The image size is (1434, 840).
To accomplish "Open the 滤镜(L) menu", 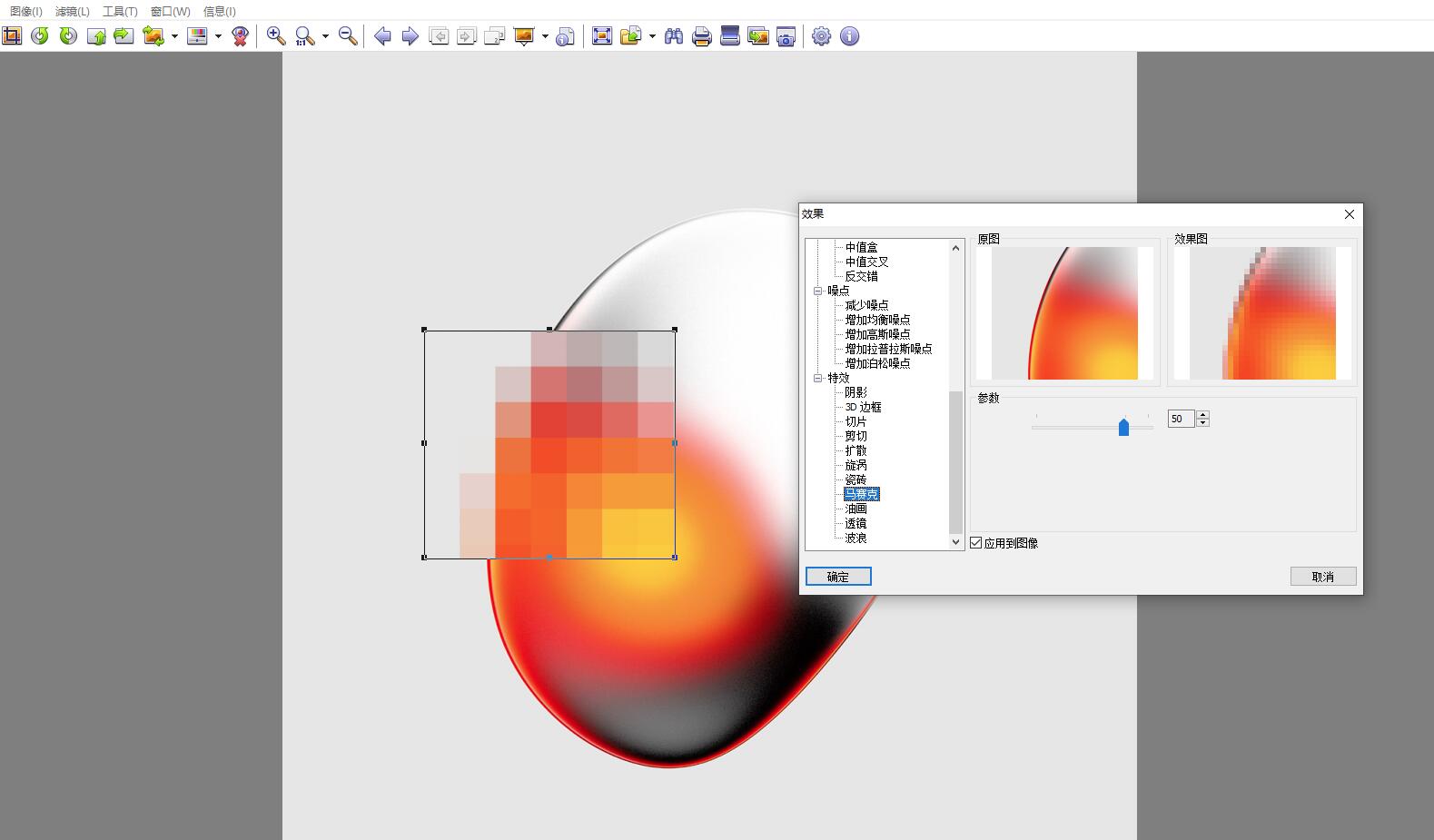I will click(72, 11).
